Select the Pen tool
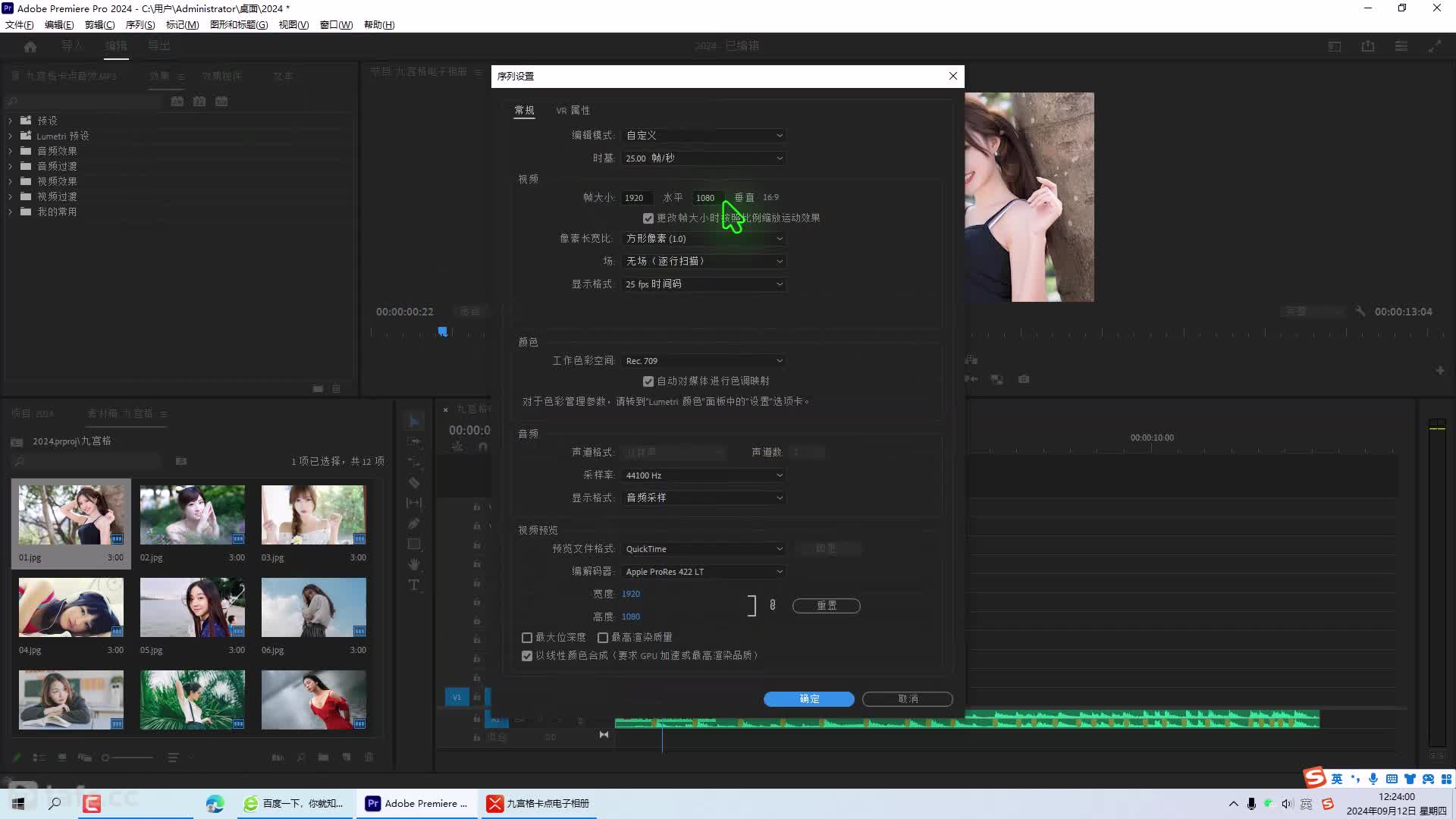Image resolution: width=1456 pixels, height=819 pixels. pyautogui.click(x=414, y=523)
